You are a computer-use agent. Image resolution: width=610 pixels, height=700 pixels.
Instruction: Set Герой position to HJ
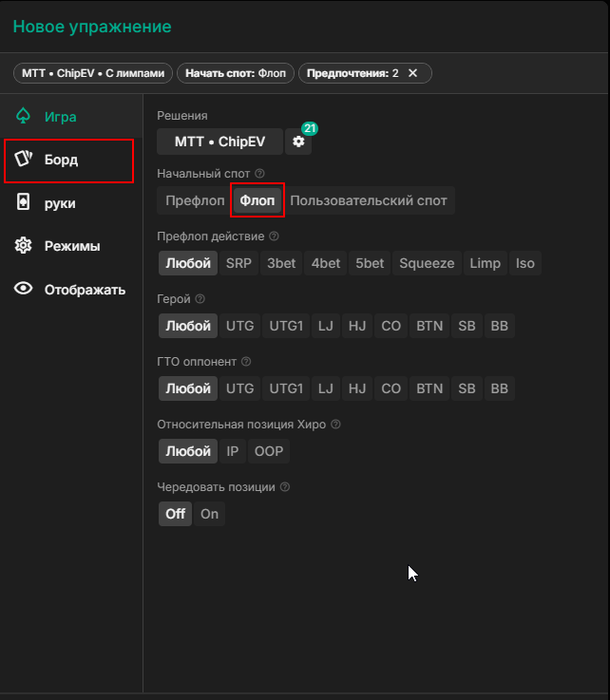point(357,325)
